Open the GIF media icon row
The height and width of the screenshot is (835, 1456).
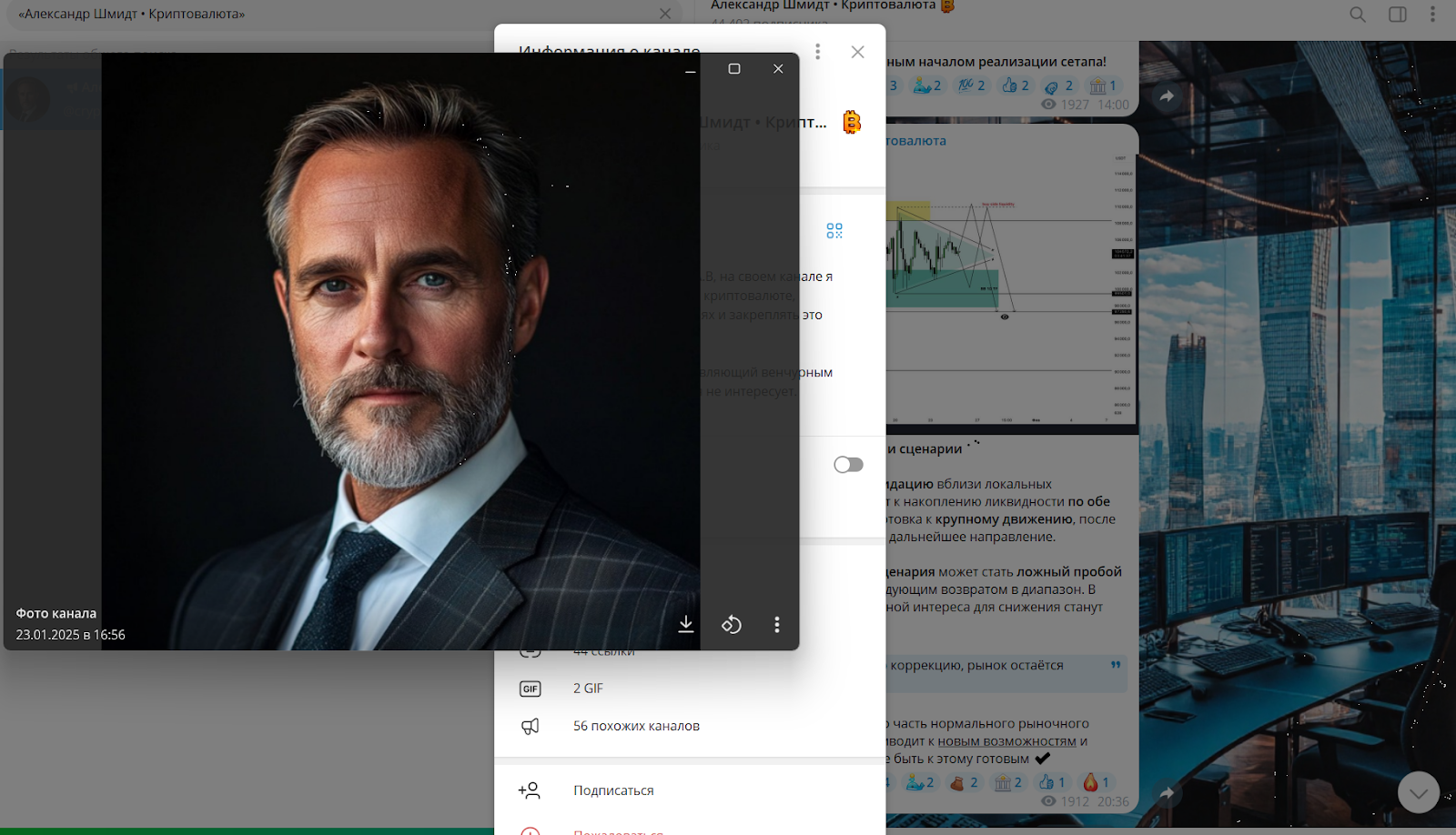click(x=531, y=689)
